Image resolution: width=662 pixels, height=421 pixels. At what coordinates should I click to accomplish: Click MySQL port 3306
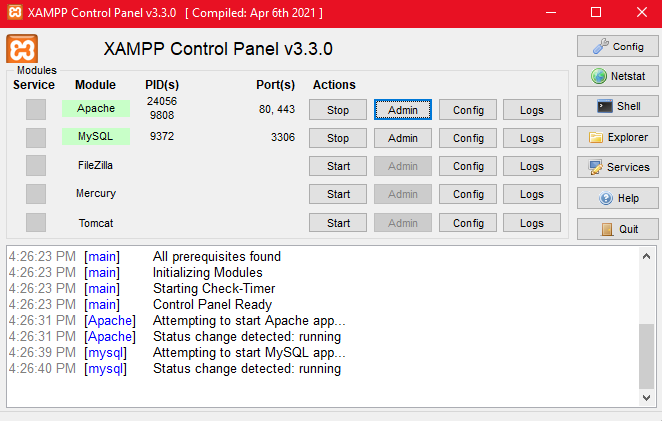(283, 137)
